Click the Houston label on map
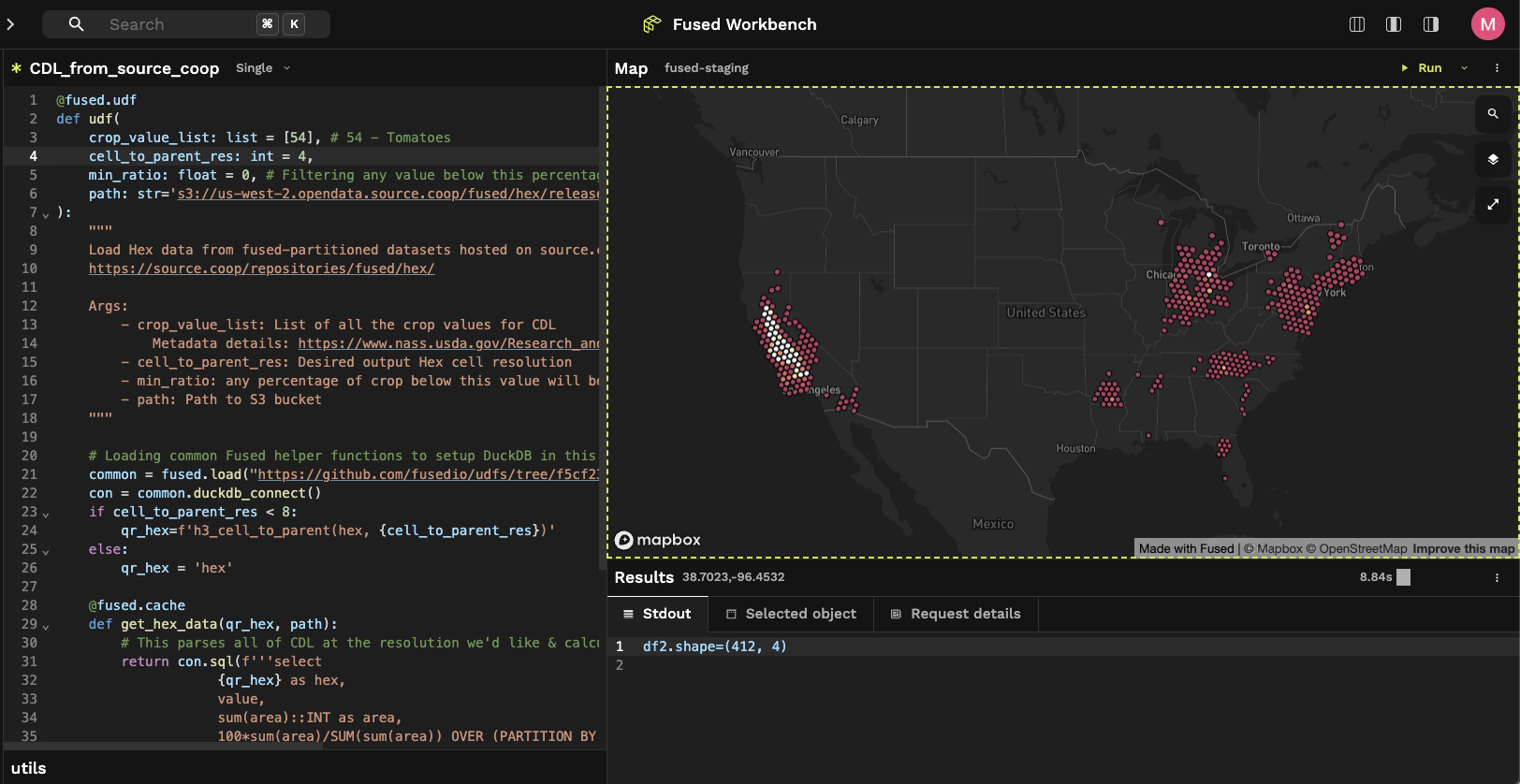The width and height of the screenshot is (1520, 784). 1075,448
